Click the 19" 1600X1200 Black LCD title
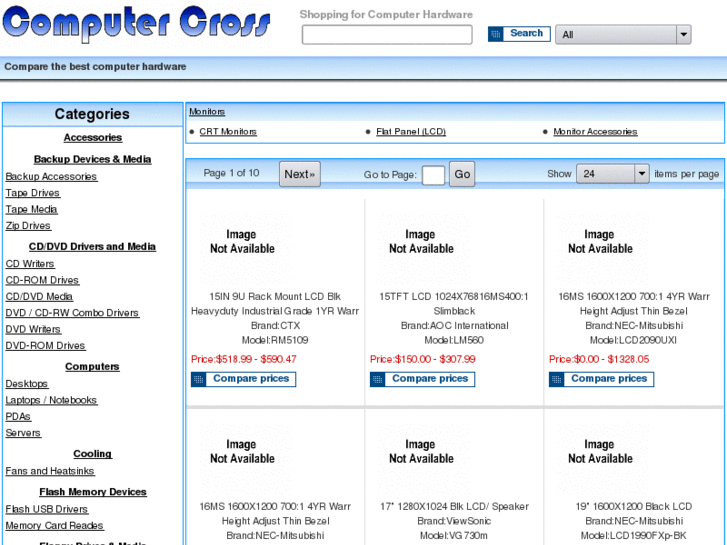 [633, 507]
